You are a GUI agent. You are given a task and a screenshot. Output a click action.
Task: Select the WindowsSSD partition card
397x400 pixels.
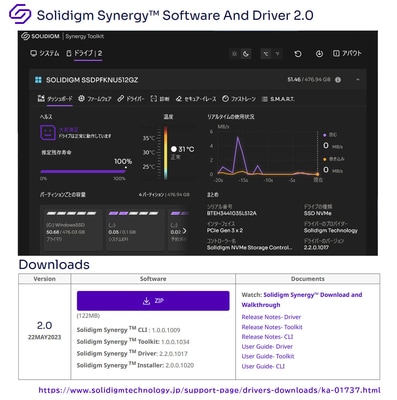71,229
